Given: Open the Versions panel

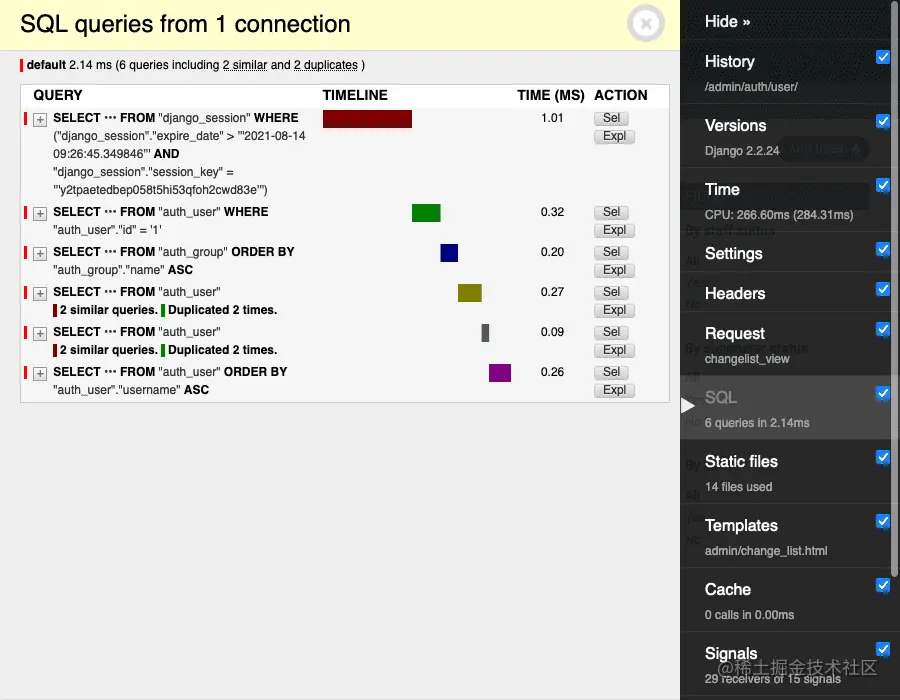Looking at the screenshot, I should (x=735, y=126).
